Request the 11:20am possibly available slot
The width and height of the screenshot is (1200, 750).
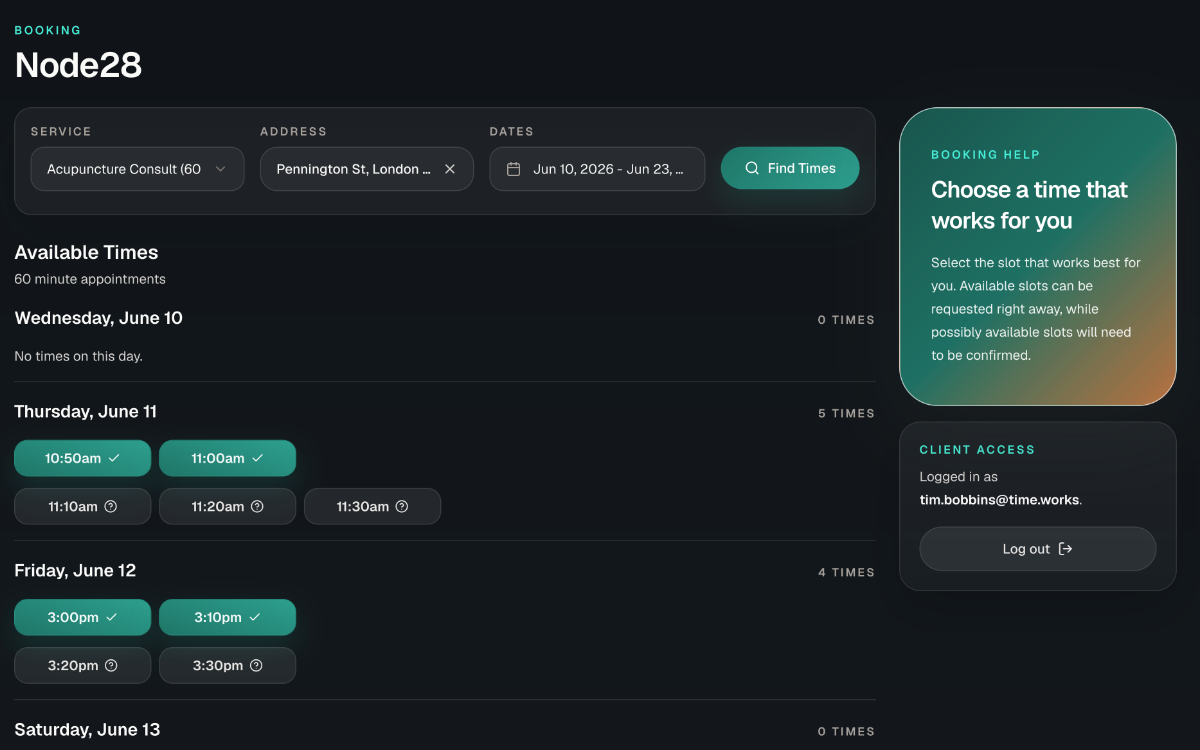(227, 506)
